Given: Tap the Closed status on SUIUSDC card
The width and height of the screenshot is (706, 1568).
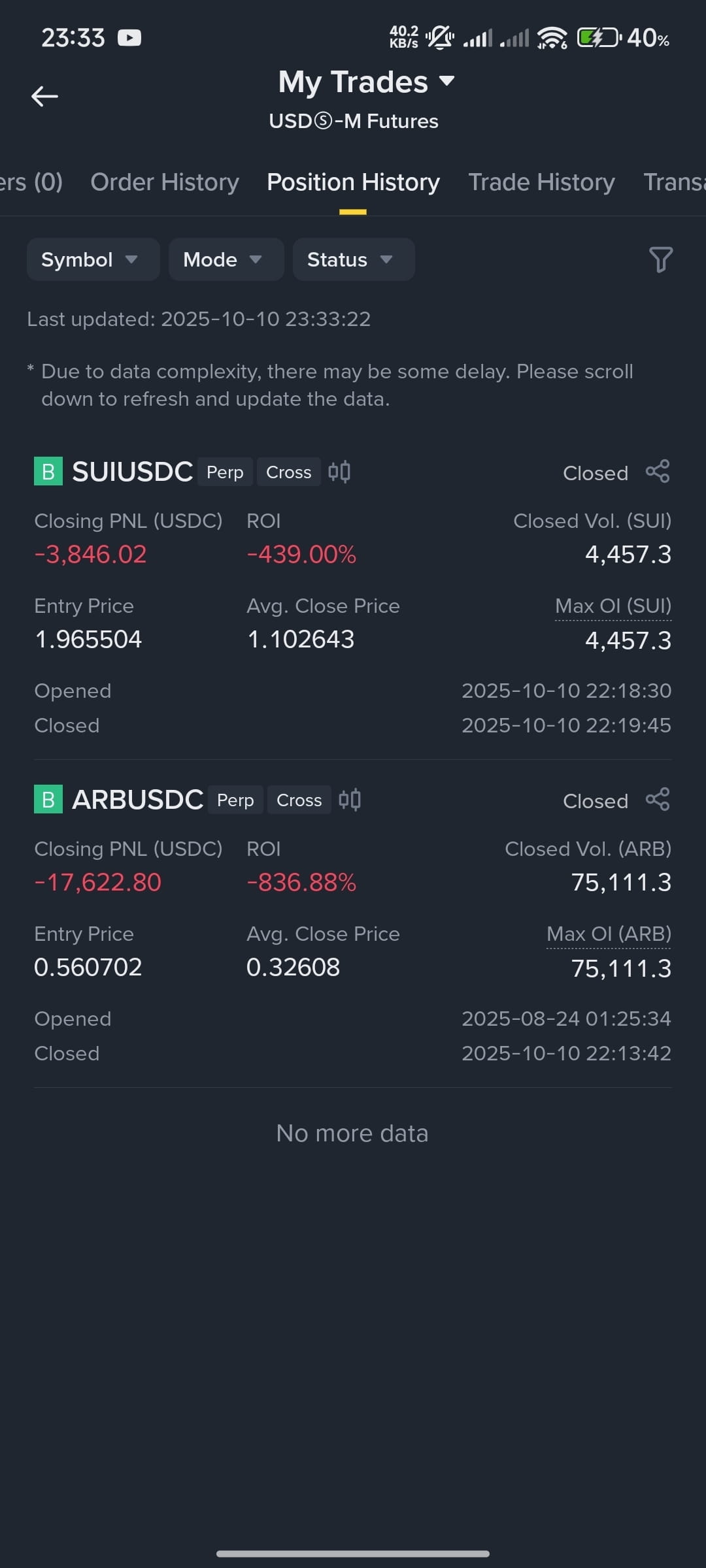Looking at the screenshot, I should pos(596,473).
